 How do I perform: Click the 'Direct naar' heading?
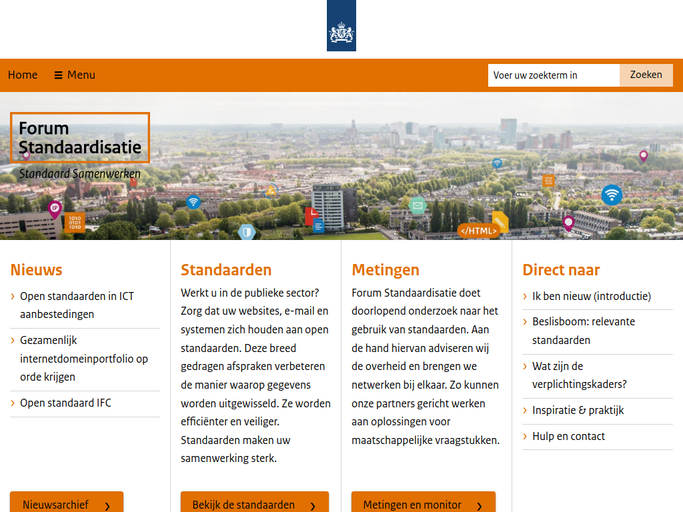pos(561,270)
